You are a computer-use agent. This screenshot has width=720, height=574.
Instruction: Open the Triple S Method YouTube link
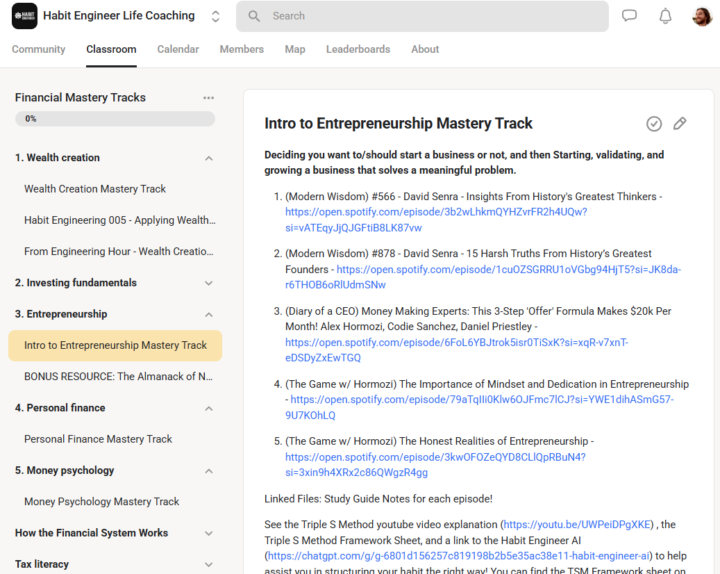click(x=576, y=524)
